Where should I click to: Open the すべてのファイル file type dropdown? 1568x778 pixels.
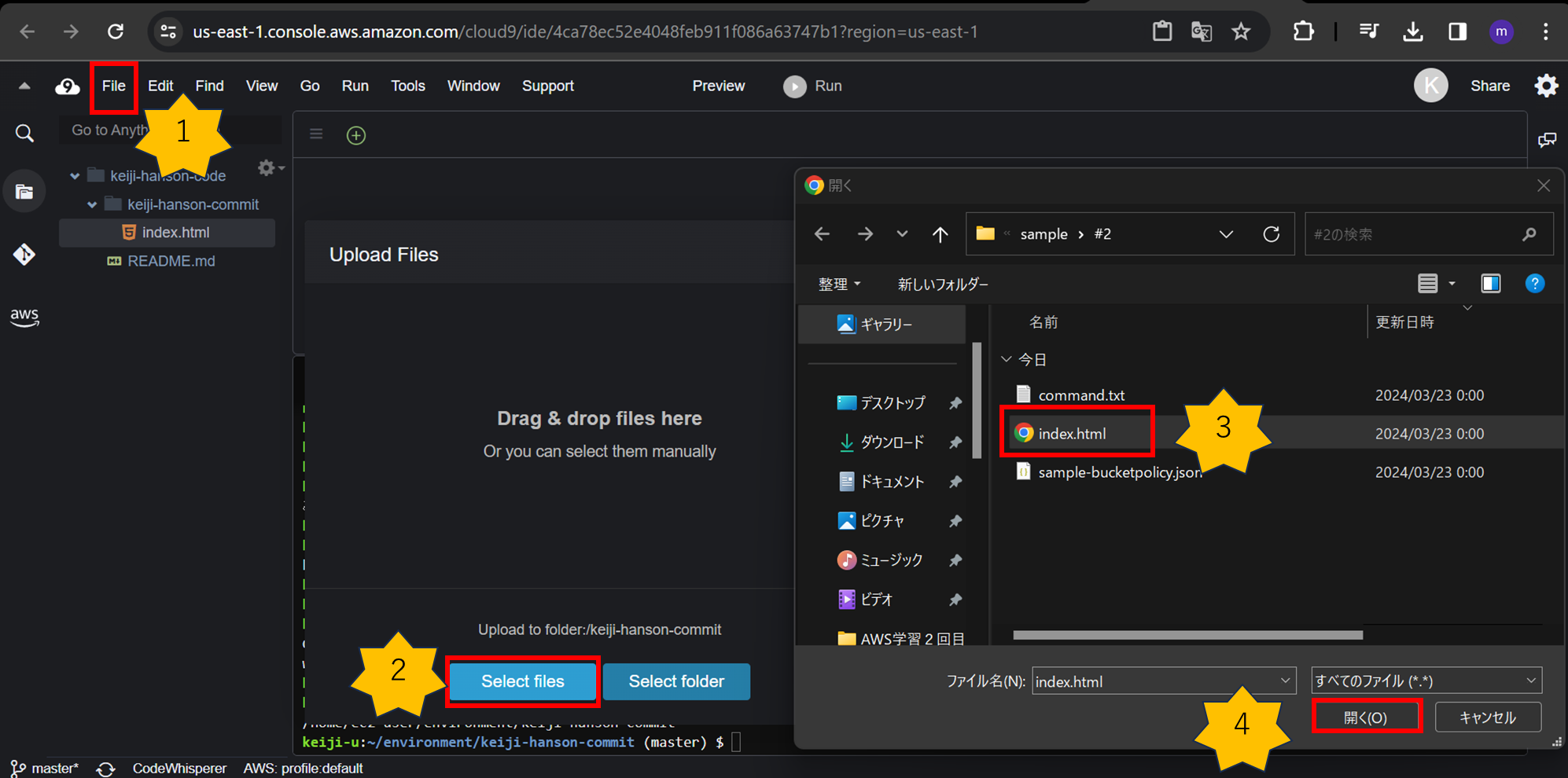[1426, 681]
